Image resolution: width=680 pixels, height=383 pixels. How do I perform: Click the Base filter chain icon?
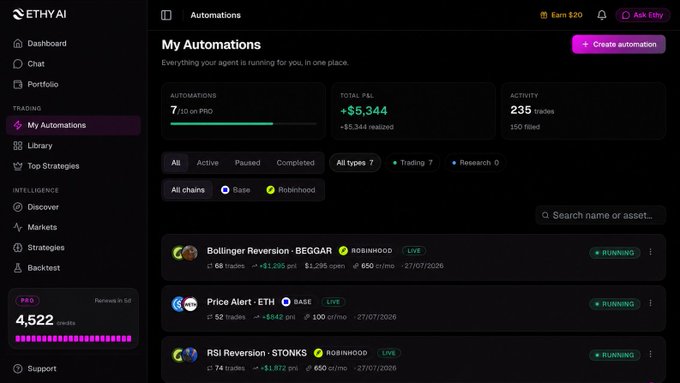click(225, 190)
